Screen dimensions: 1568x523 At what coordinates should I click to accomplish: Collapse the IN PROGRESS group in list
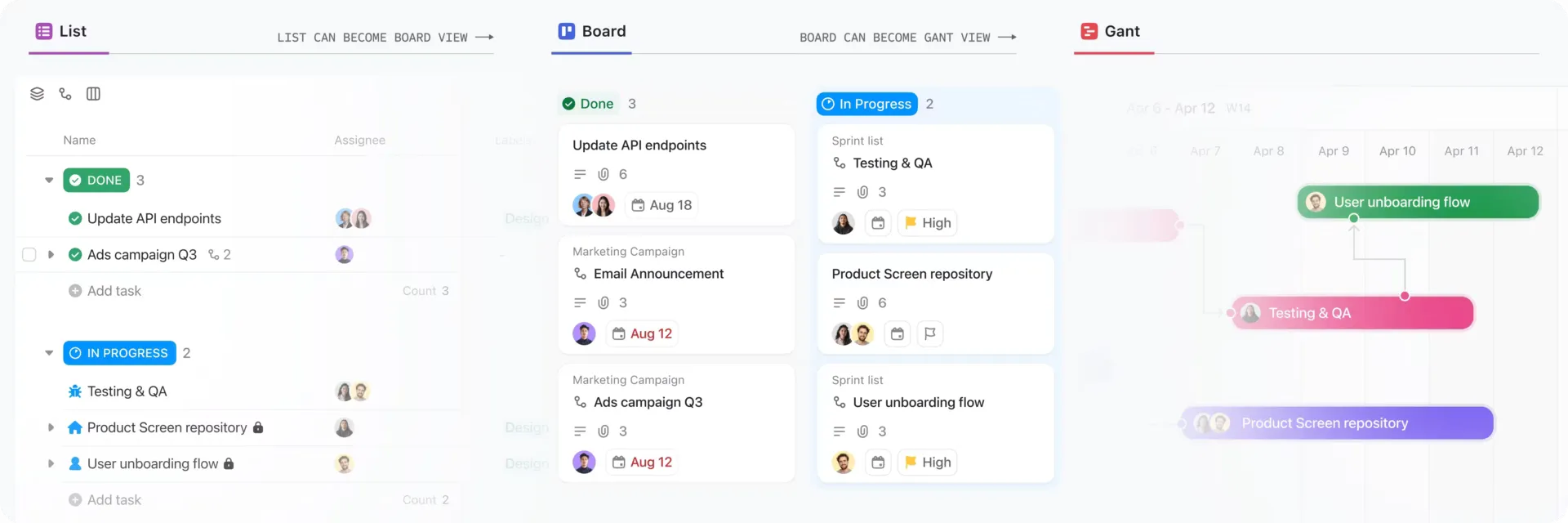49,353
